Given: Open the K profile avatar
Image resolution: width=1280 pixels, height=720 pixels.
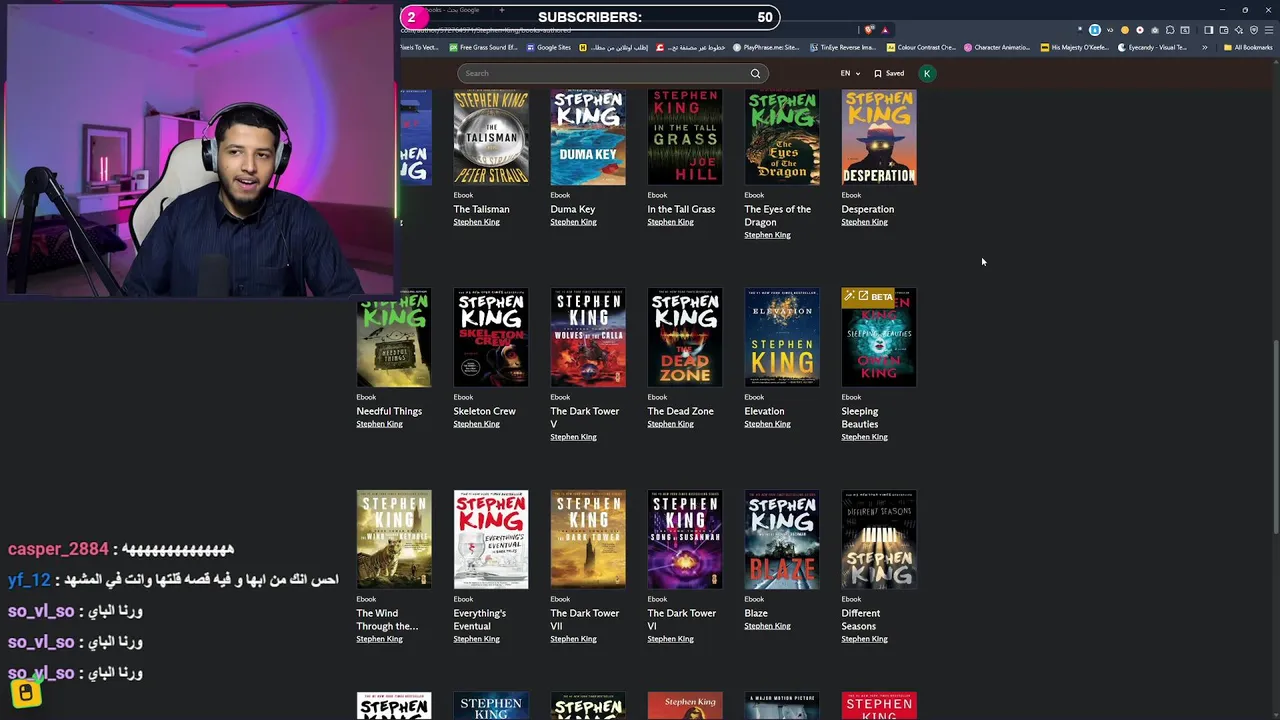Looking at the screenshot, I should pos(927,73).
